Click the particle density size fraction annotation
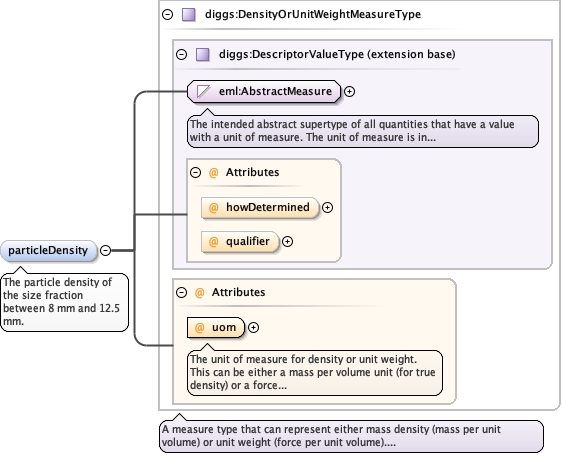 pyautogui.click(x=65, y=302)
